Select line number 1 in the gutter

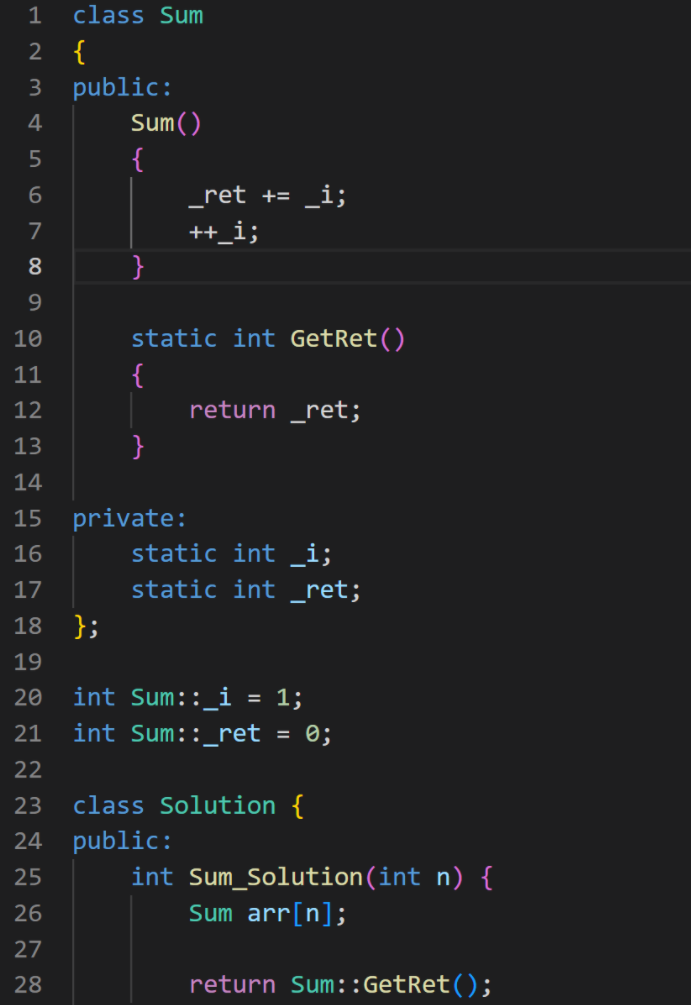click(35, 15)
